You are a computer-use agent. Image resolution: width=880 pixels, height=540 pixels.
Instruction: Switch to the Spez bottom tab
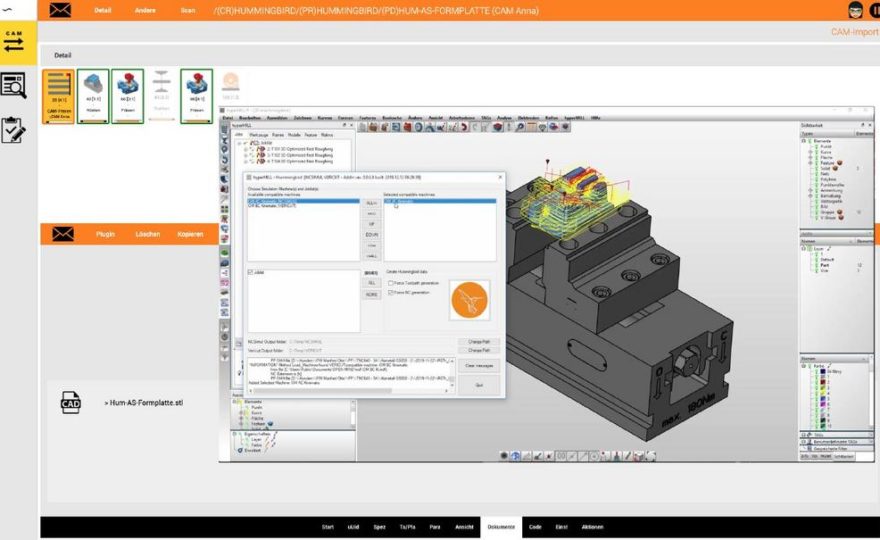(379, 527)
